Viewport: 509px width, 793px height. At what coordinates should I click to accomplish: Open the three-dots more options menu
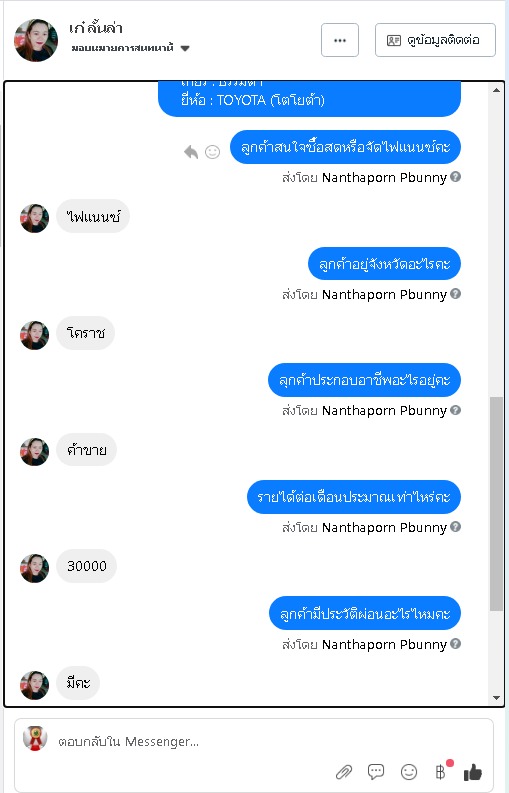click(x=340, y=40)
